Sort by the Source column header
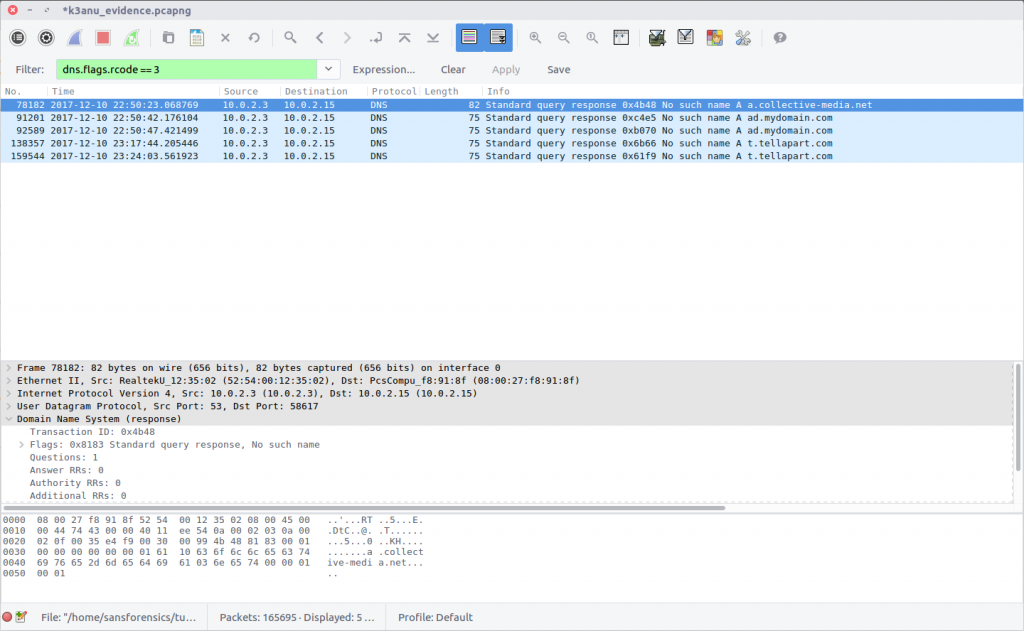 (249, 91)
